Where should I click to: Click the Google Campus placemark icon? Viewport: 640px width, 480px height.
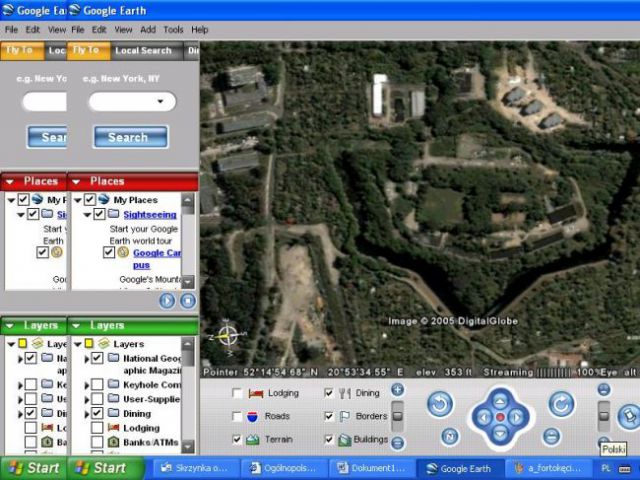coord(123,252)
